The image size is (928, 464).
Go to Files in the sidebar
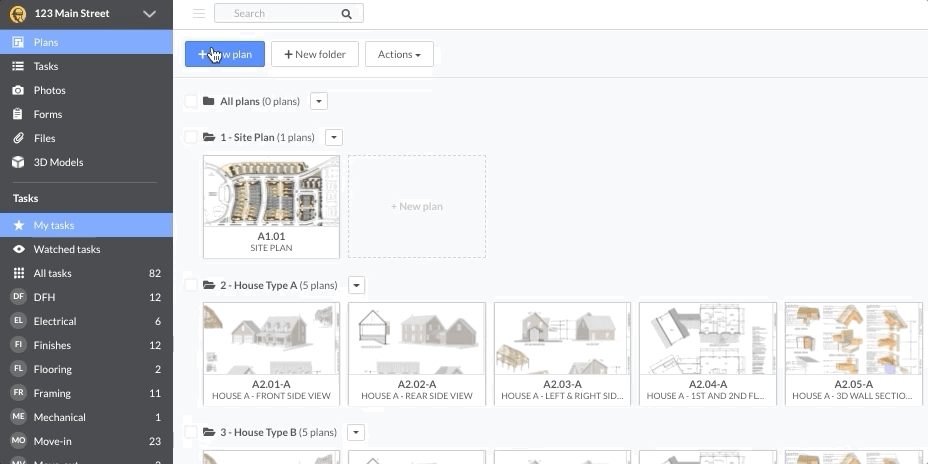(86, 138)
